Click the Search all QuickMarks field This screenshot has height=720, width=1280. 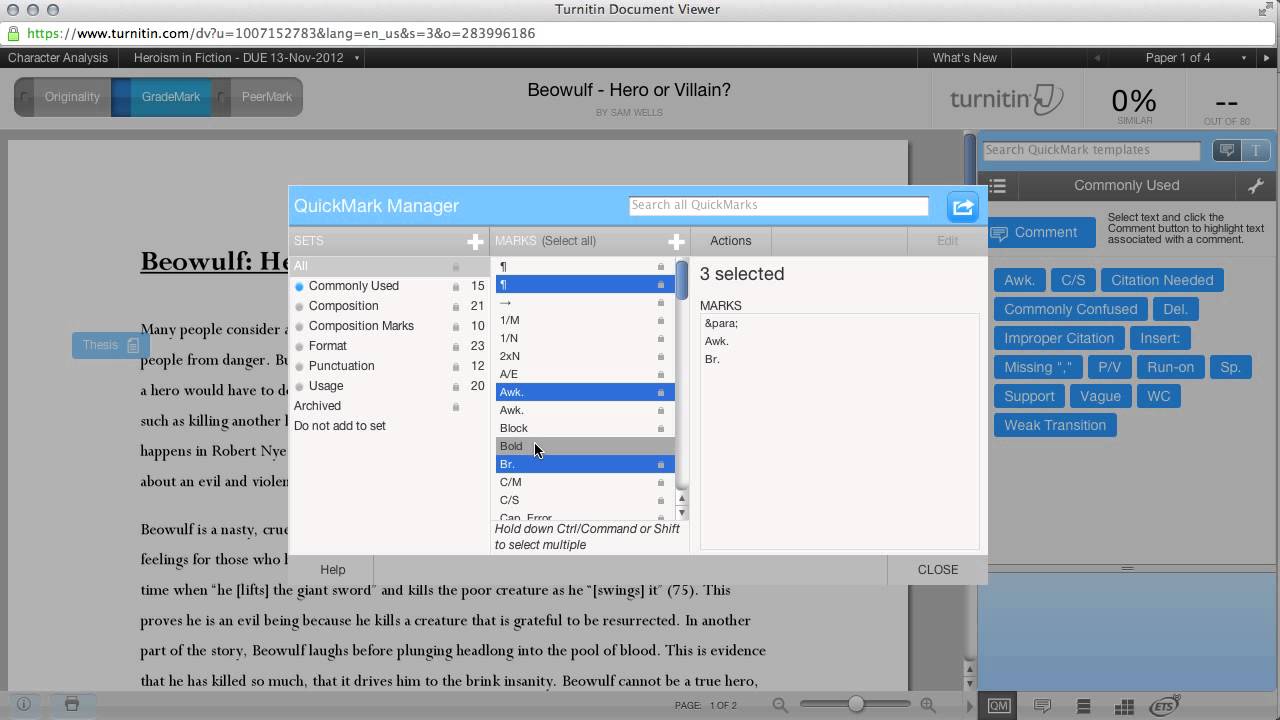coord(779,205)
